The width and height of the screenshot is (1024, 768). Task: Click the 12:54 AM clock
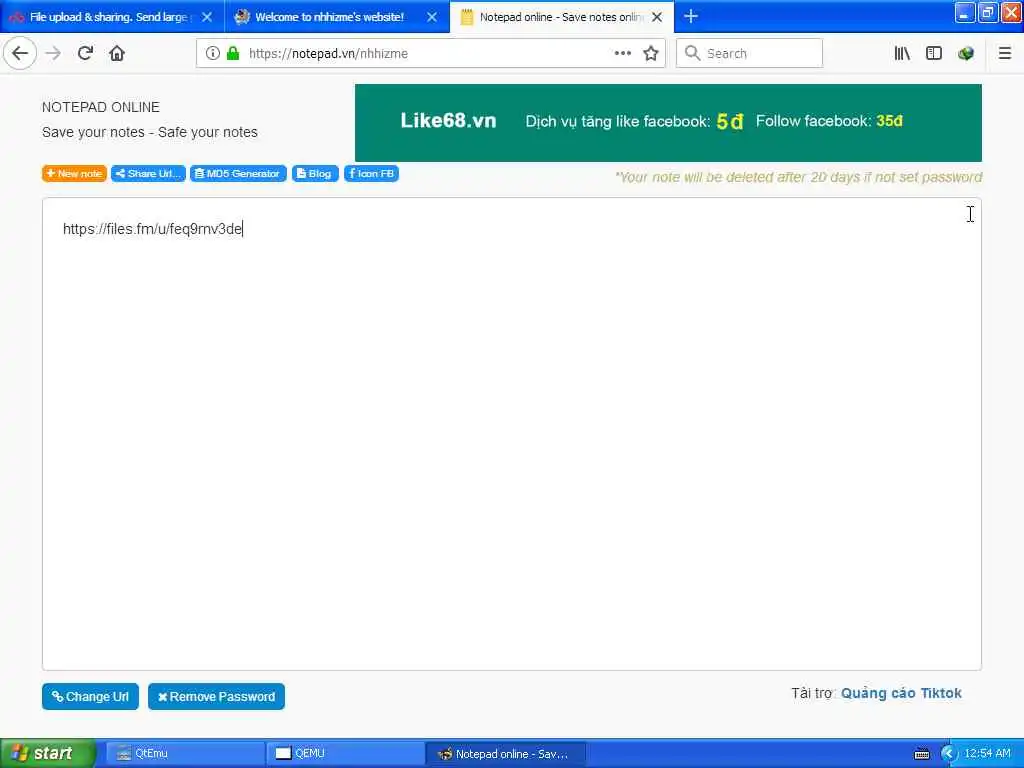click(x=987, y=754)
